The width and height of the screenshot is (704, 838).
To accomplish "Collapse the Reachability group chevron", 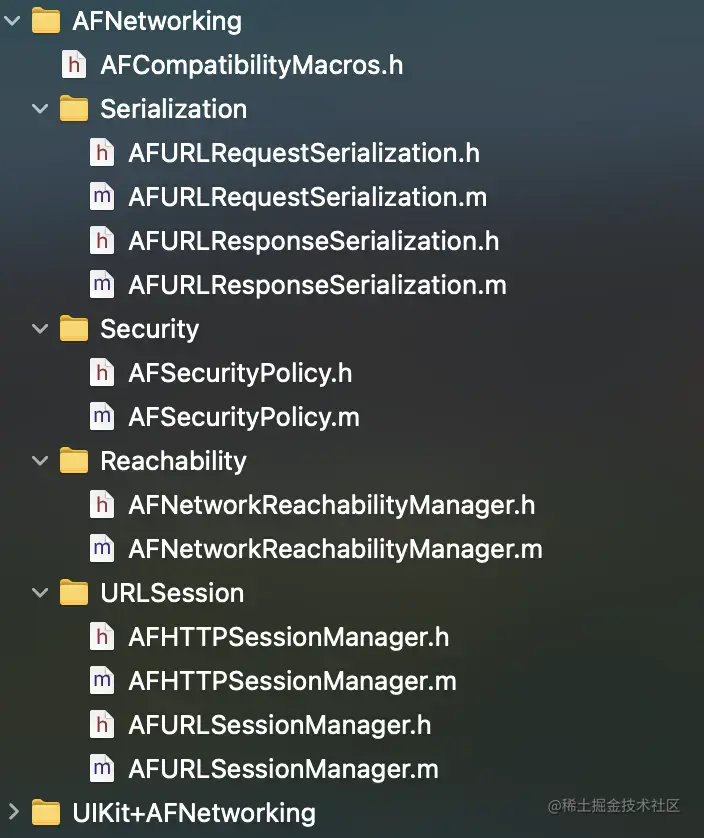I will (40, 461).
